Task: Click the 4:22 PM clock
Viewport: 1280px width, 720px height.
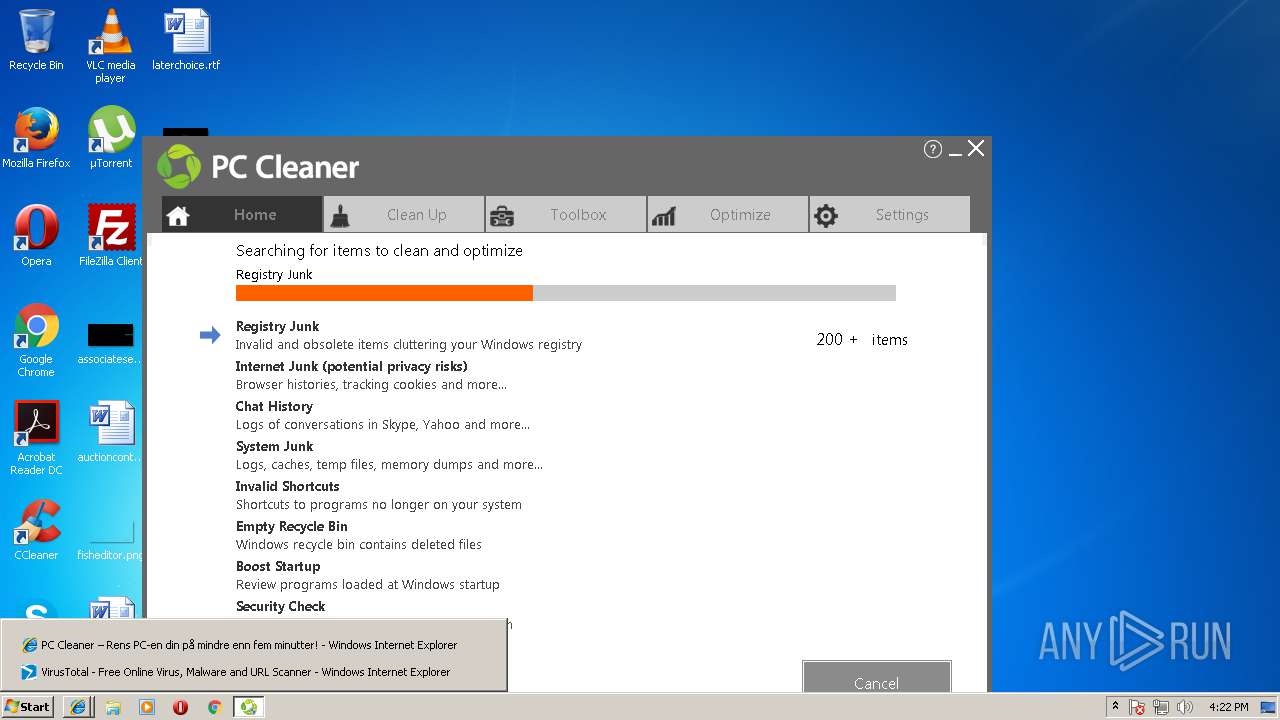Action: coord(1229,707)
